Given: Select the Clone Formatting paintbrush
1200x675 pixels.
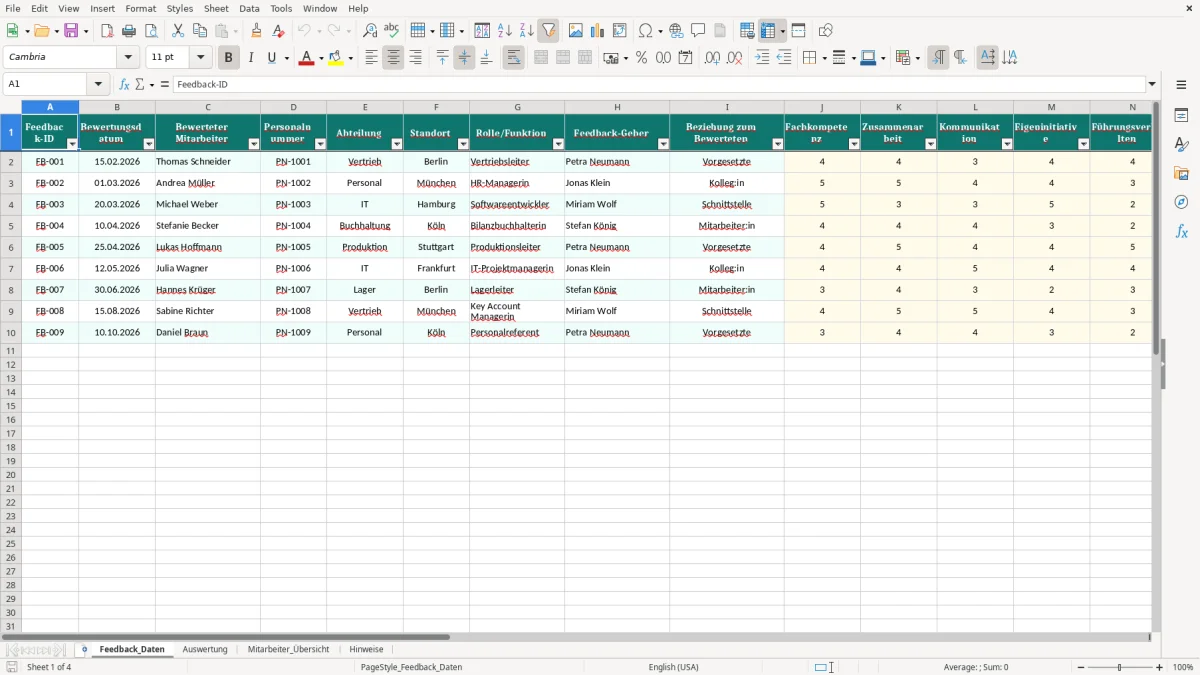Looking at the screenshot, I should point(257,31).
